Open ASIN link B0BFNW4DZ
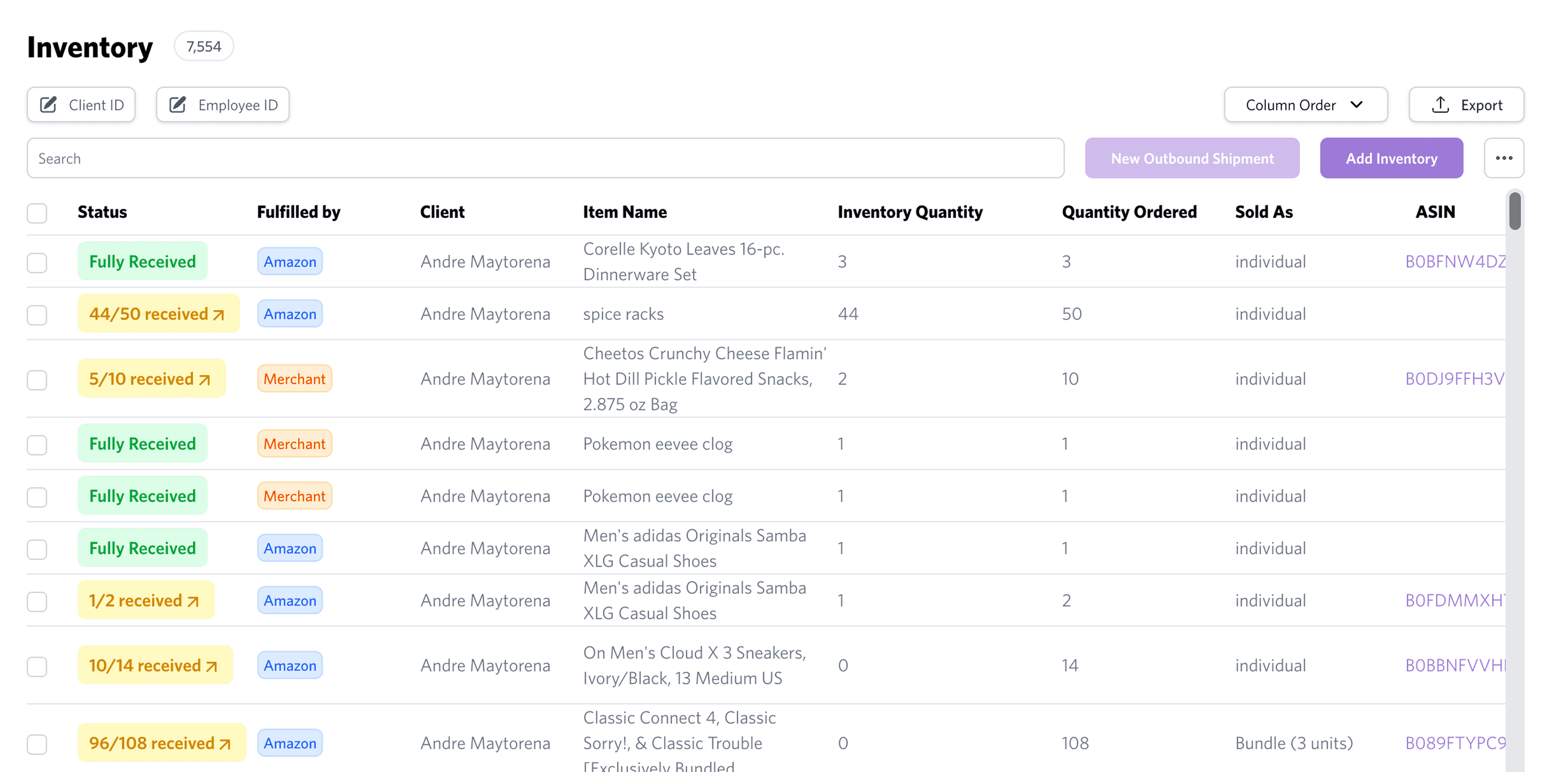 click(x=1455, y=262)
